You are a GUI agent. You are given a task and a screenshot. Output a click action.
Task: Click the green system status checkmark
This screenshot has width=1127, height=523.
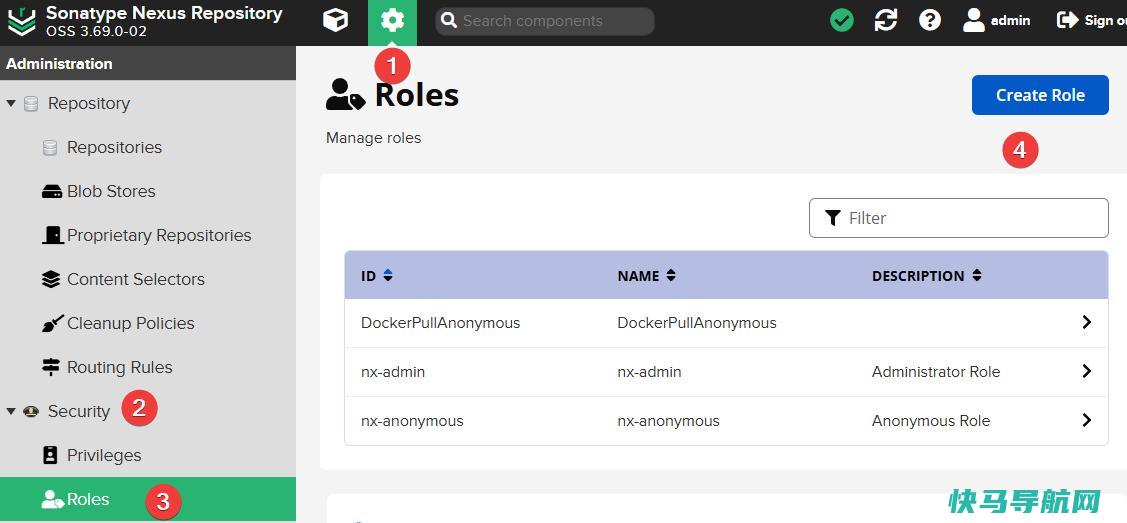point(842,21)
